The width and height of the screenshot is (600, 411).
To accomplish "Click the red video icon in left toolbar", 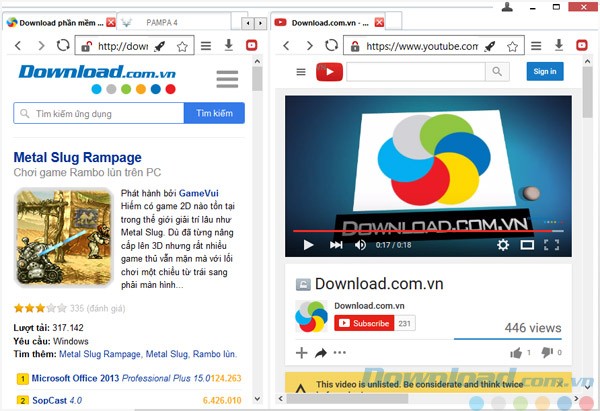I will tap(251, 46).
